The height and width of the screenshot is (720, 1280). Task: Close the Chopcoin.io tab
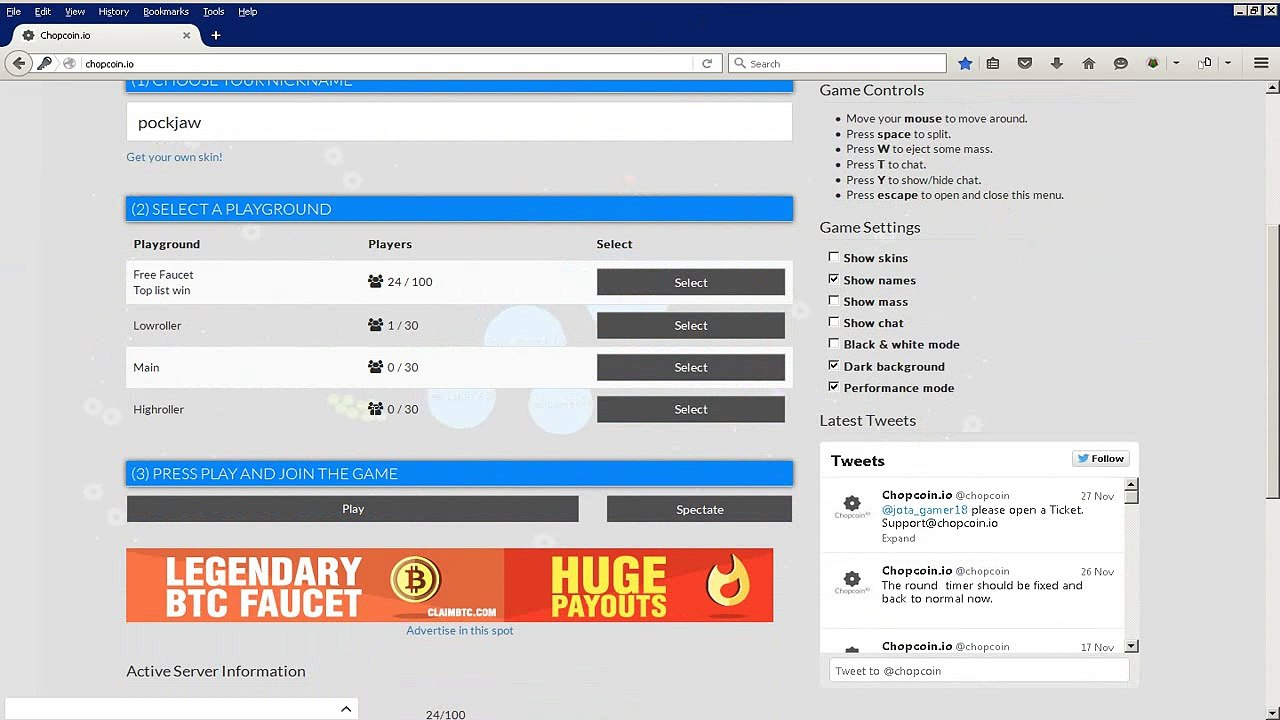pos(186,35)
